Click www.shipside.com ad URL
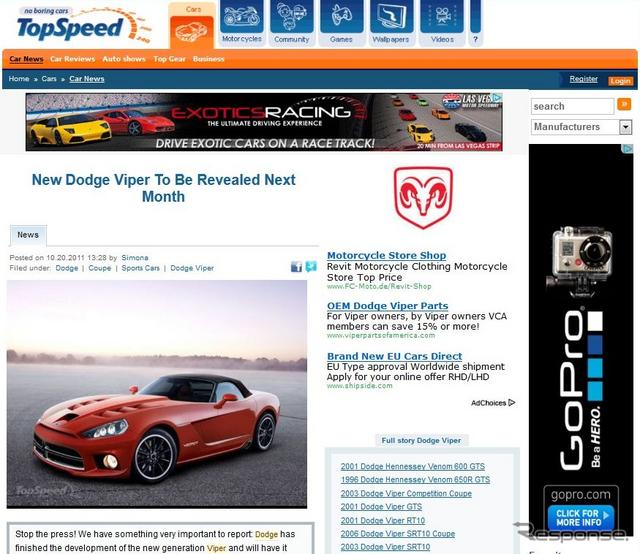640x554 pixels. click(x=360, y=386)
